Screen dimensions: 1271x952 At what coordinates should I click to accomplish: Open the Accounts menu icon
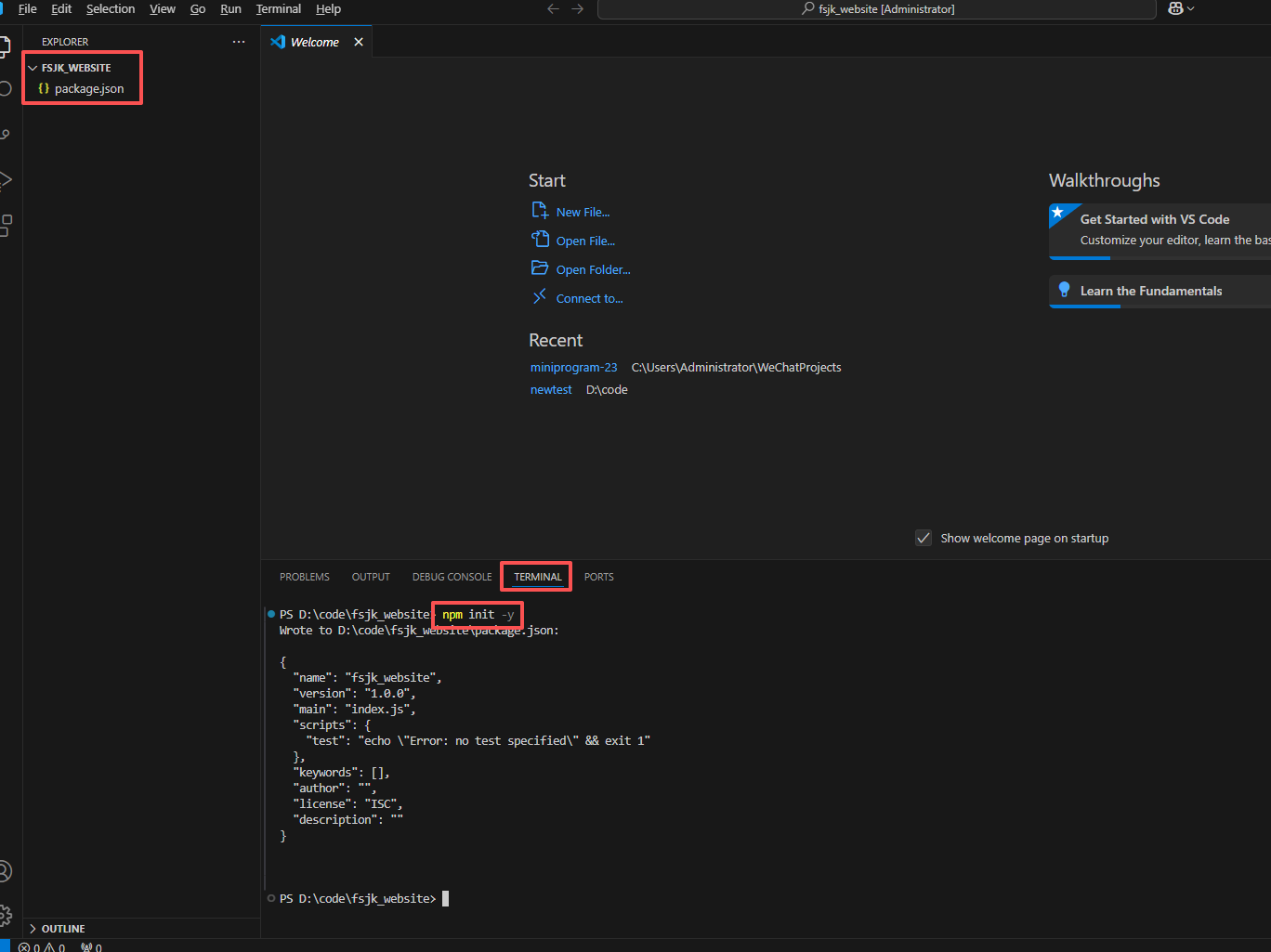5,871
